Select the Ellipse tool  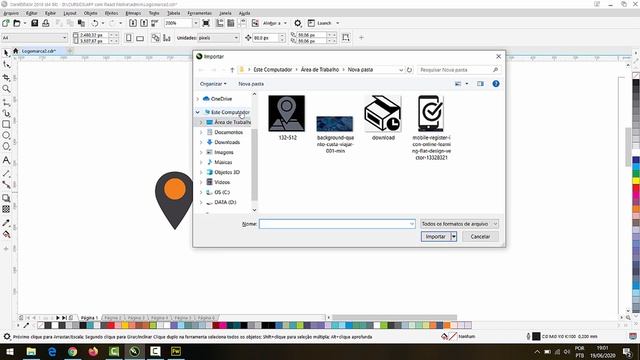6,135
